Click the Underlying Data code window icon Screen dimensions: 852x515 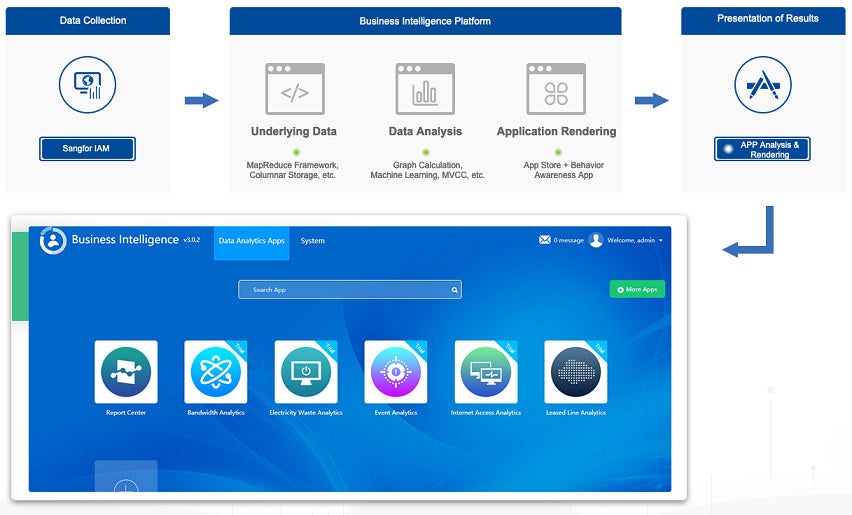295,89
